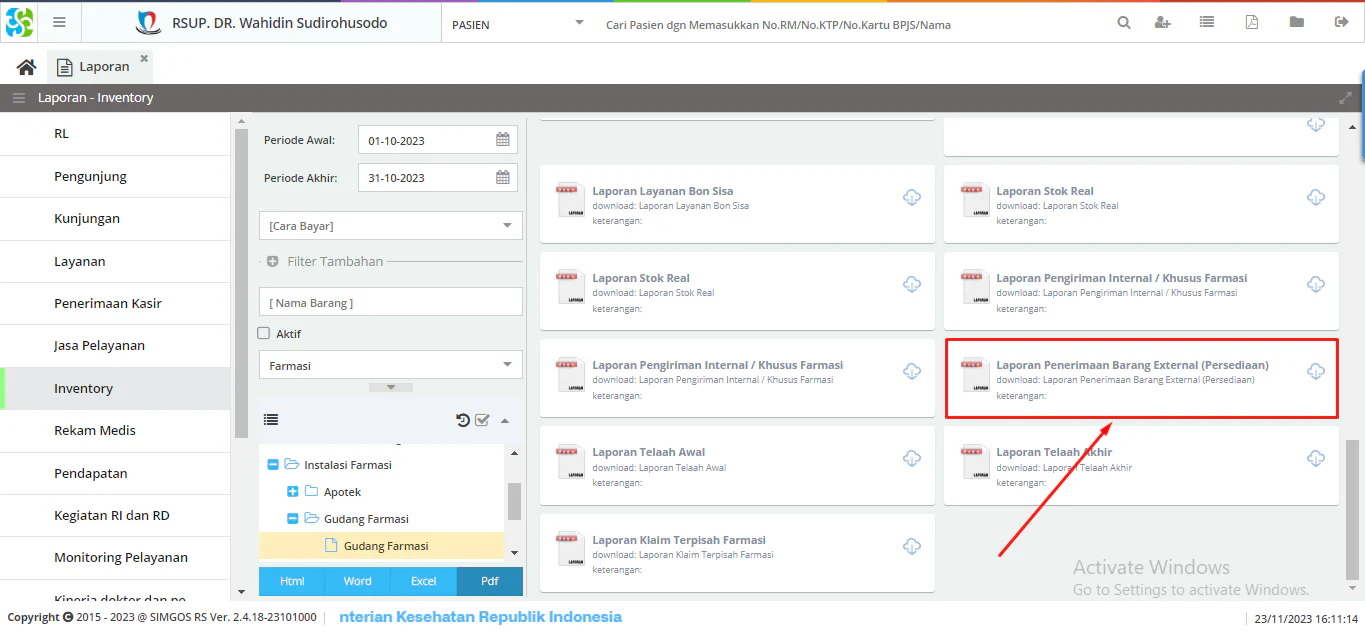Click the logout icon
The image size is (1365, 633).
pyautogui.click(x=1341, y=22)
